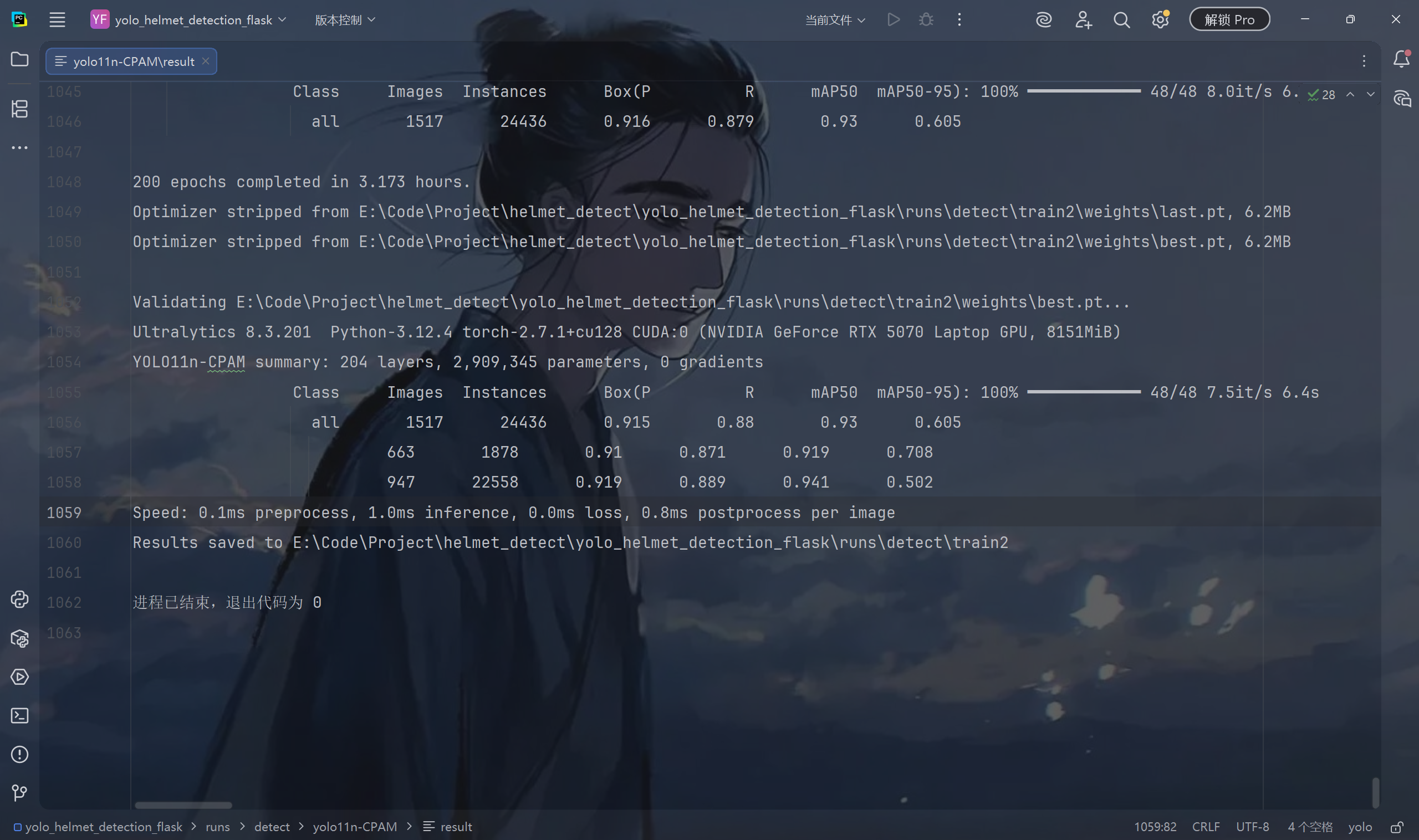Click the last.pt optimizer stripped line
The width and height of the screenshot is (1419, 840).
click(x=712, y=212)
